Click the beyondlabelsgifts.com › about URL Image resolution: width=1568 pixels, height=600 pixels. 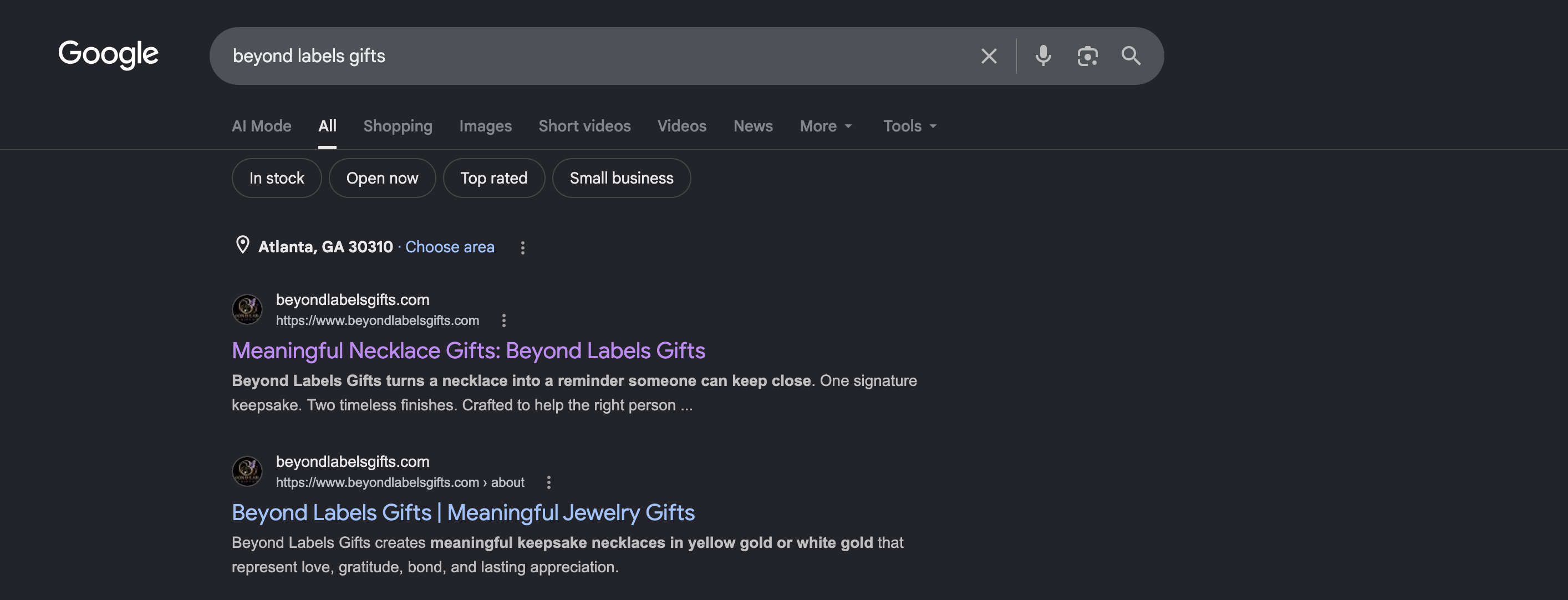tap(400, 482)
